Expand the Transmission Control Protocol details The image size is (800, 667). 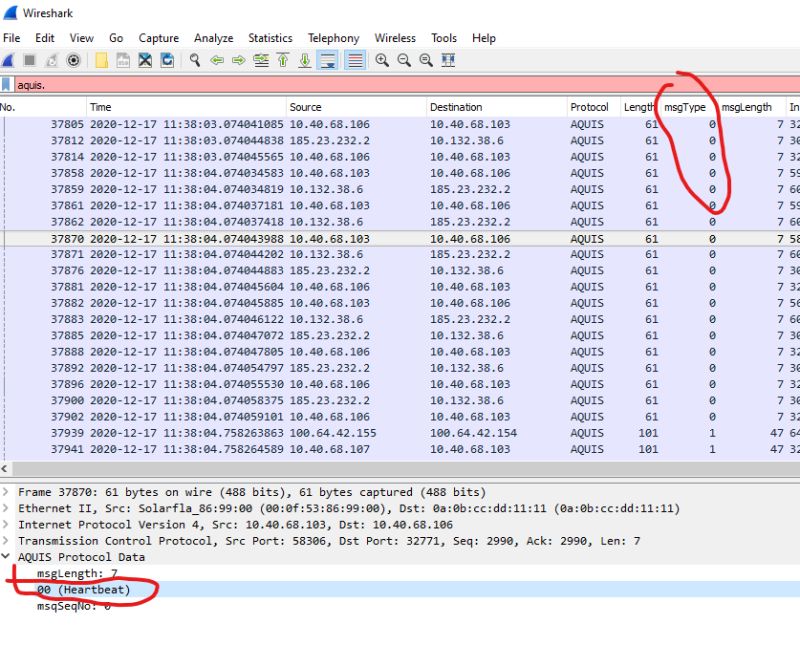pos(8,541)
